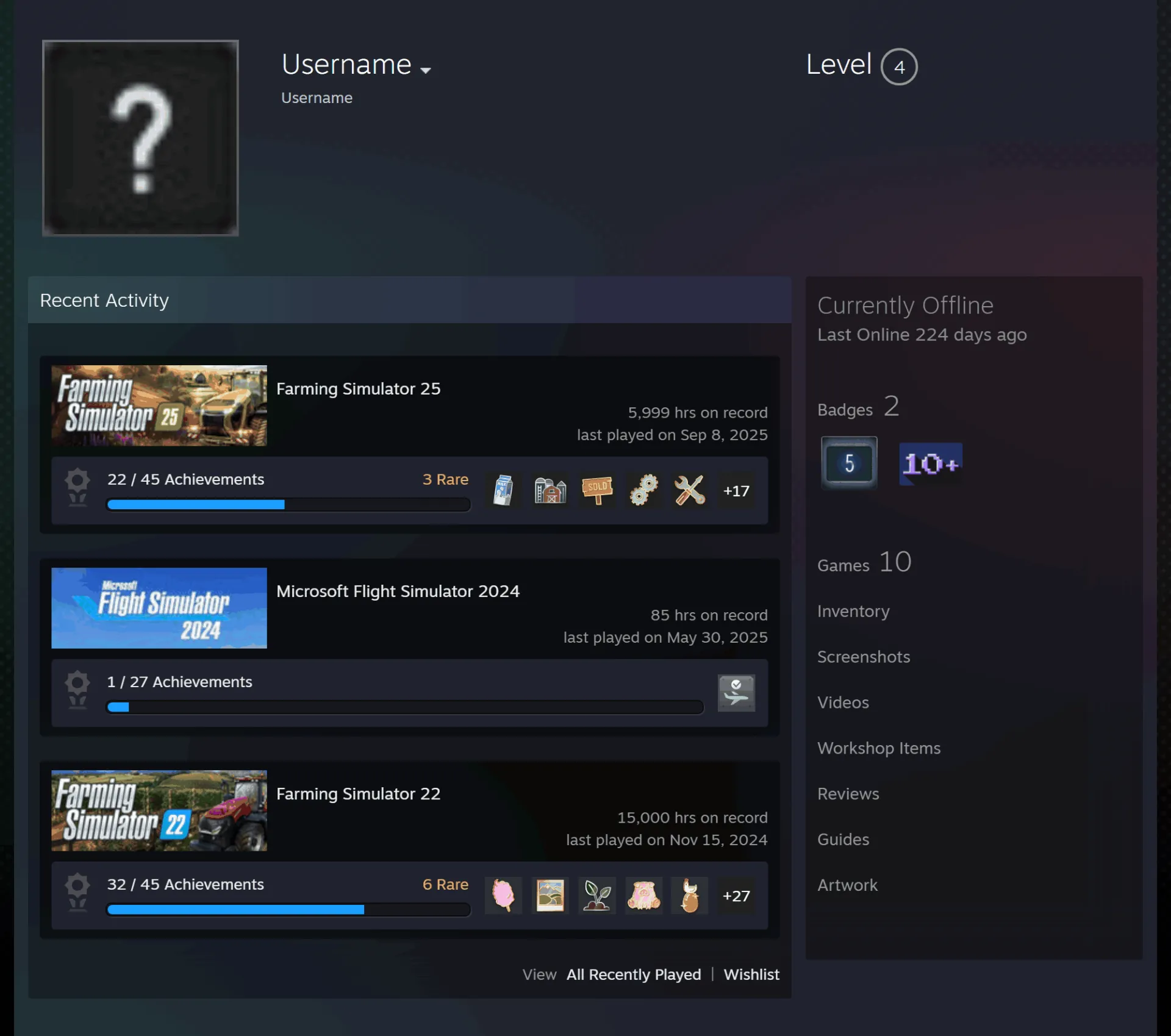Expand the Username dropdown arrow
1171x1036 pixels.
tap(426, 70)
